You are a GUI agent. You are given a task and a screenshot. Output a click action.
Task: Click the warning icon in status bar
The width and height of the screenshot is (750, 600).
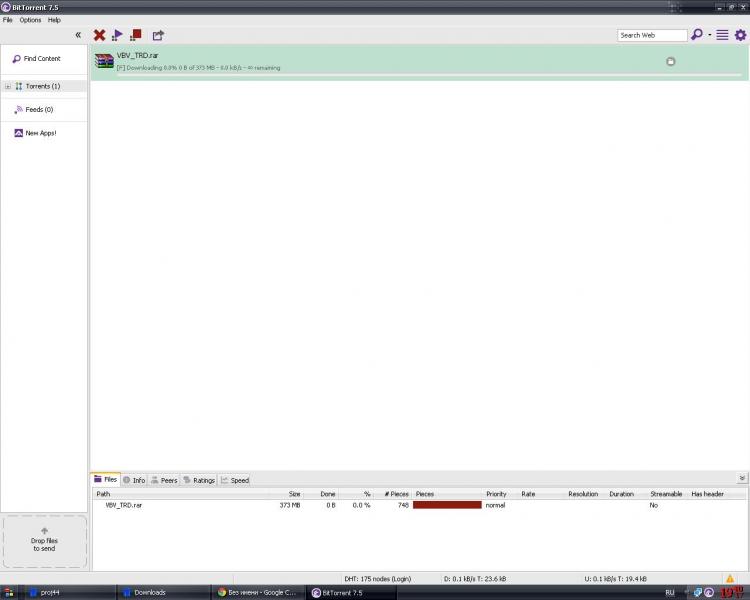tap(730, 578)
